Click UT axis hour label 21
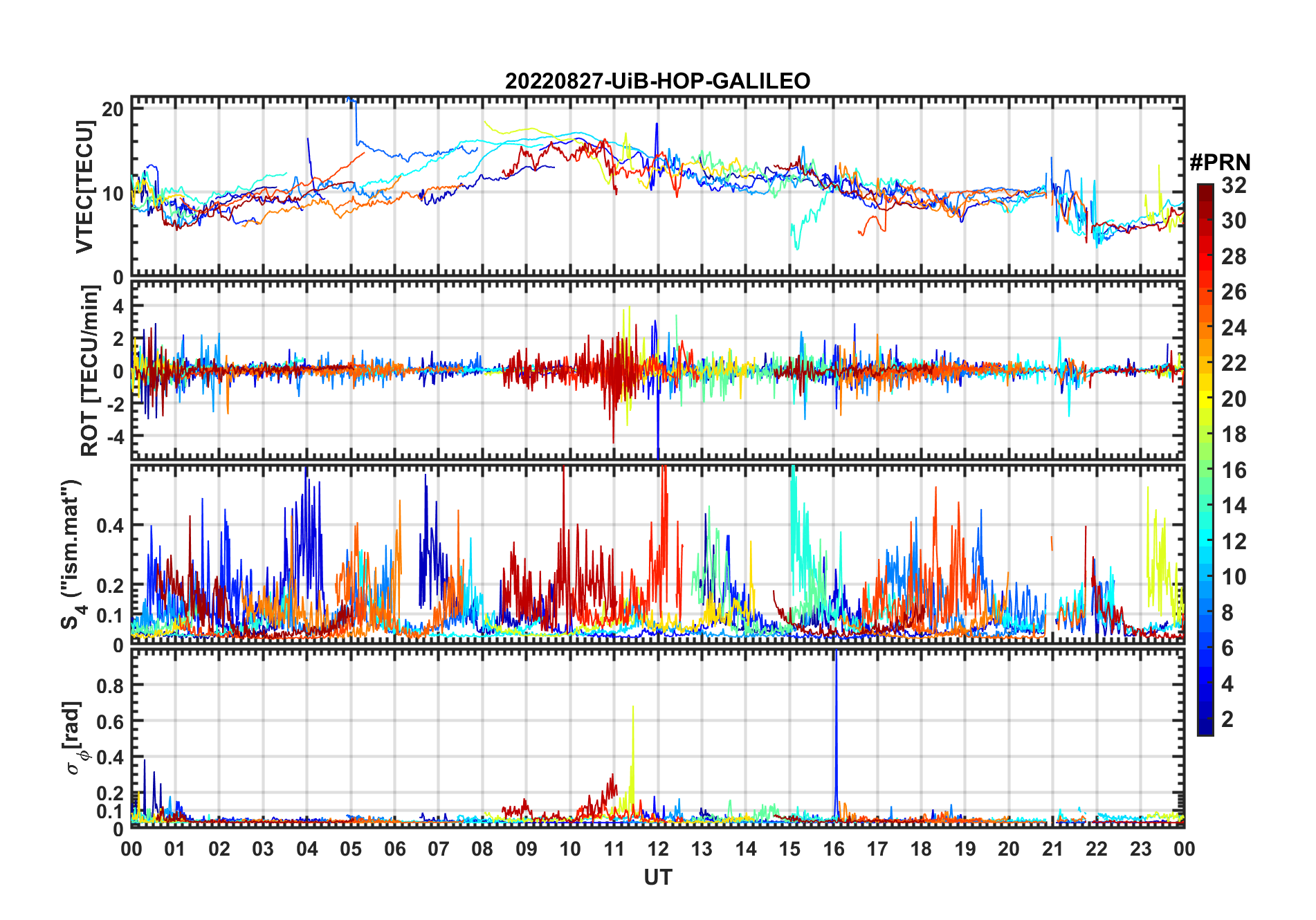 click(1052, 849)
